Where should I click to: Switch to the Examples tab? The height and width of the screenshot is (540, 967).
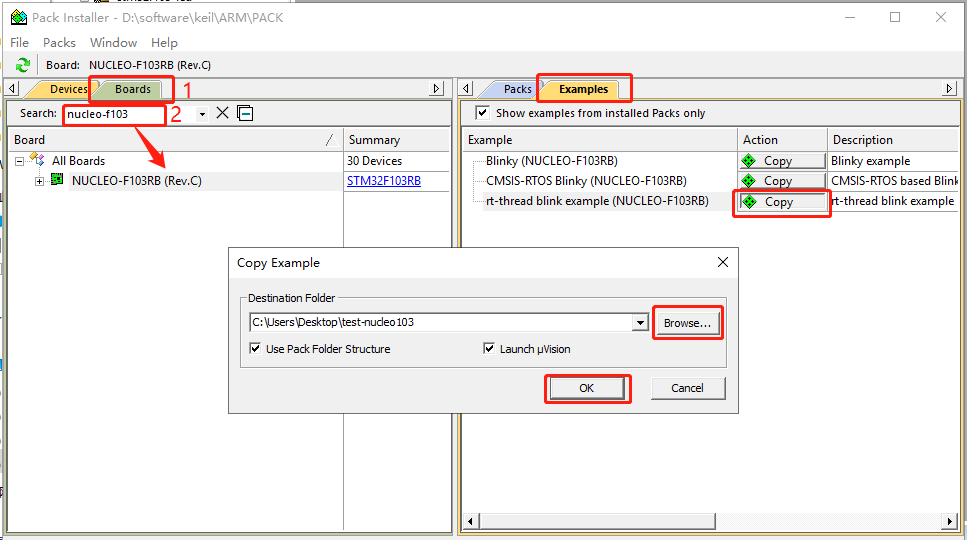coord(583,89)
